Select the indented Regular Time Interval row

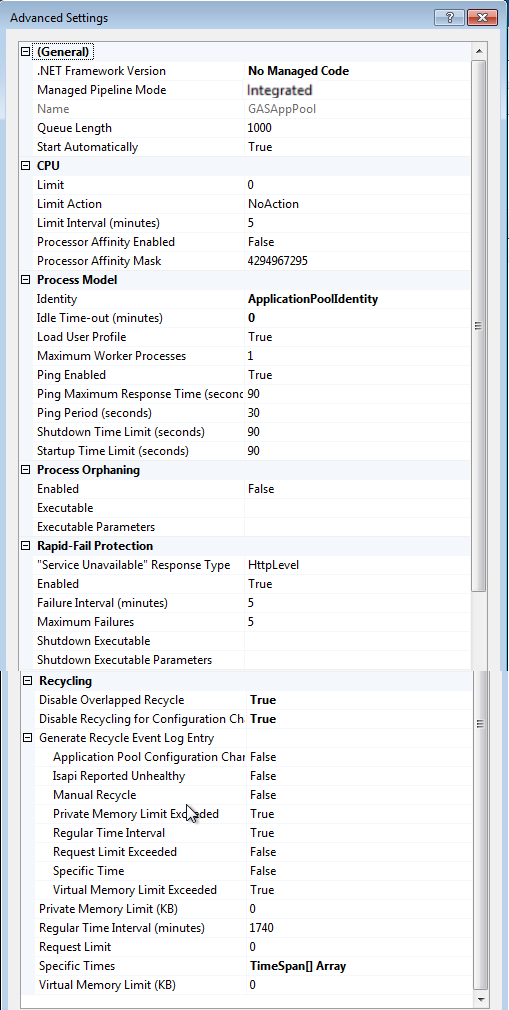[254, 833]
